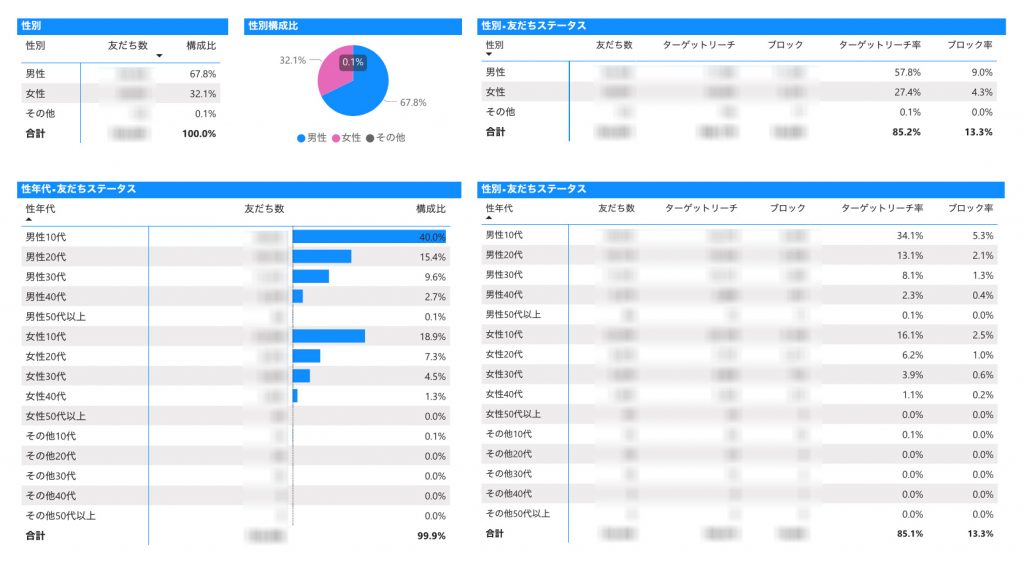Image resolution: width=1024 pixels, height=561 pixels.
Task: Sort the 性別 table by 構成比 column header
Action: click(x=201, y=45)
